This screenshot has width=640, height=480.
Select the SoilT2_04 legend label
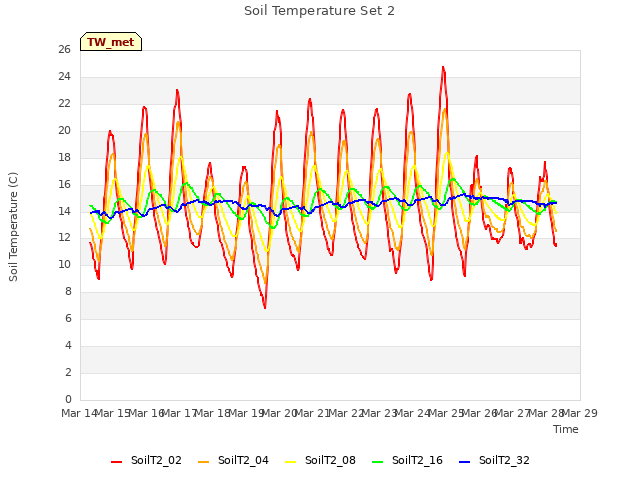click(x=243, y=460)
